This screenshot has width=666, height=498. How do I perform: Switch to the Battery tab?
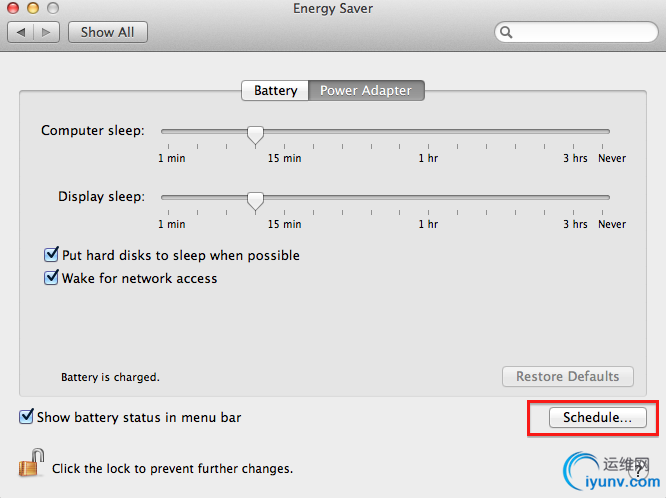(x=275, y=91)
